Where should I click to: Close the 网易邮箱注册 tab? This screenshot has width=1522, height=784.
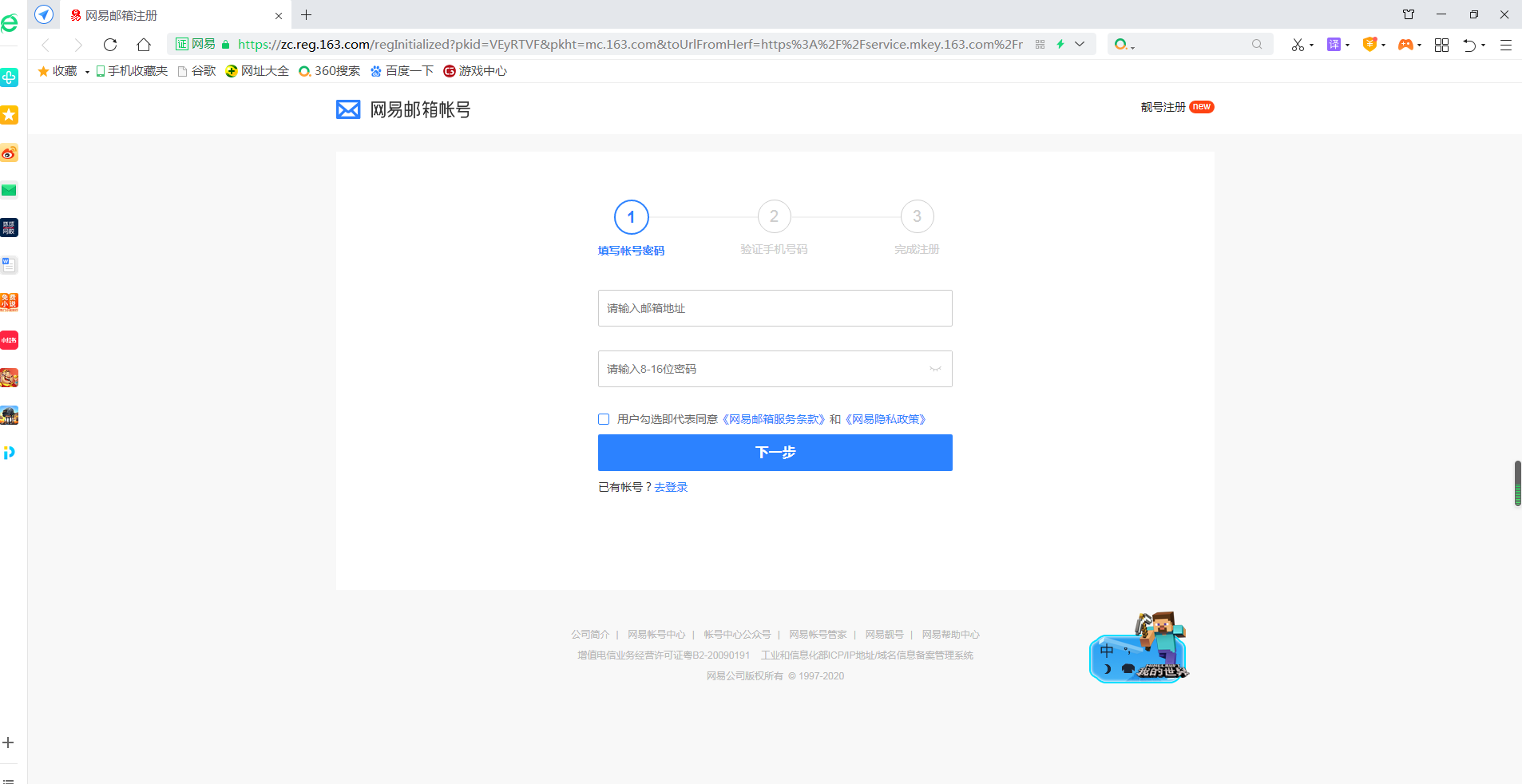pyautogui.click(x=279, y=15)
